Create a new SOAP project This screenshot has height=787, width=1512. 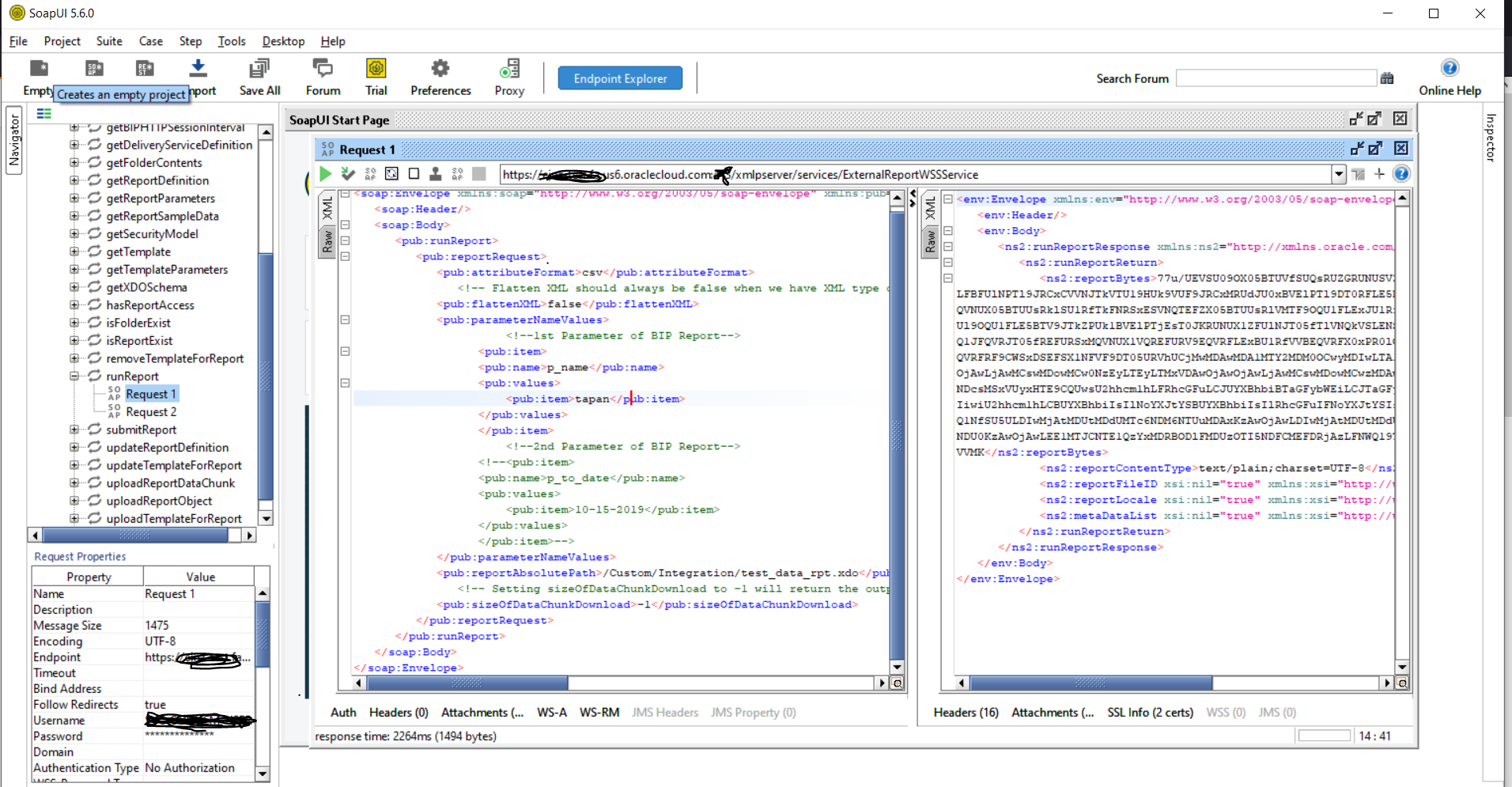(x=93, y=69)
